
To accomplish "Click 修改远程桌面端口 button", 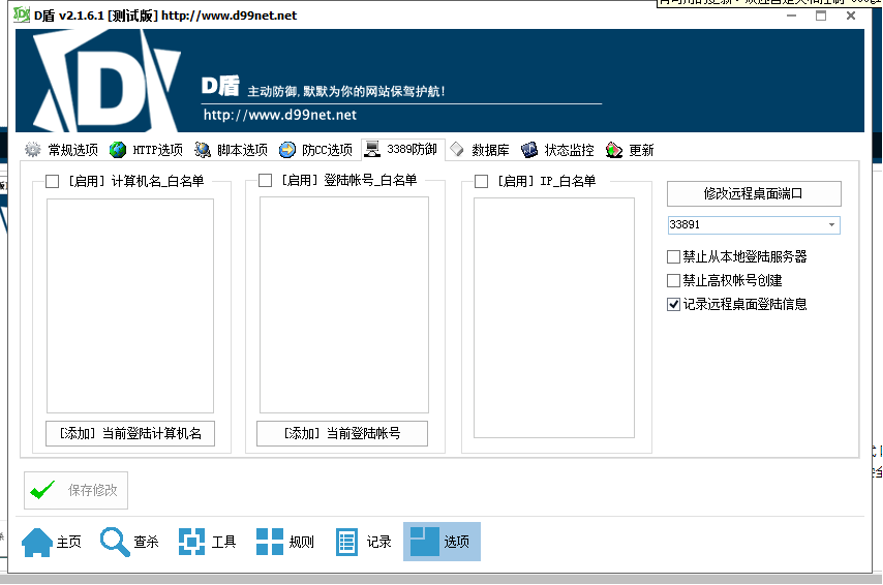I will 754,194.
